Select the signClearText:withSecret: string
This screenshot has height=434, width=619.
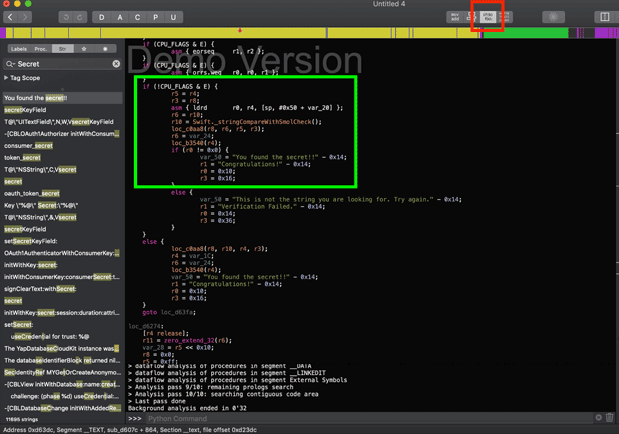click(x=62, y=289)
